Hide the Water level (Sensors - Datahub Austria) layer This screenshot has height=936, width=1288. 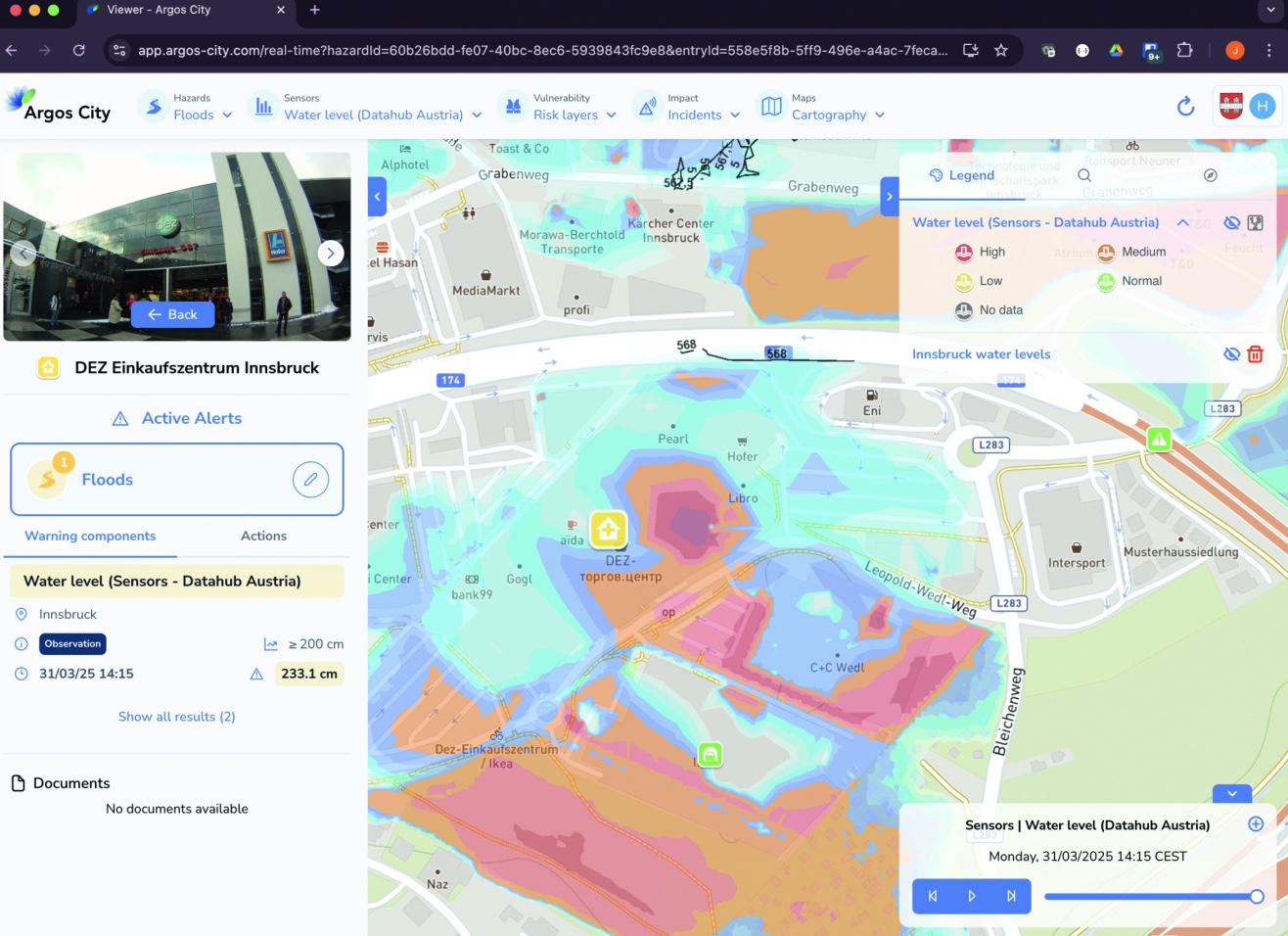(x=1232, y=223)
